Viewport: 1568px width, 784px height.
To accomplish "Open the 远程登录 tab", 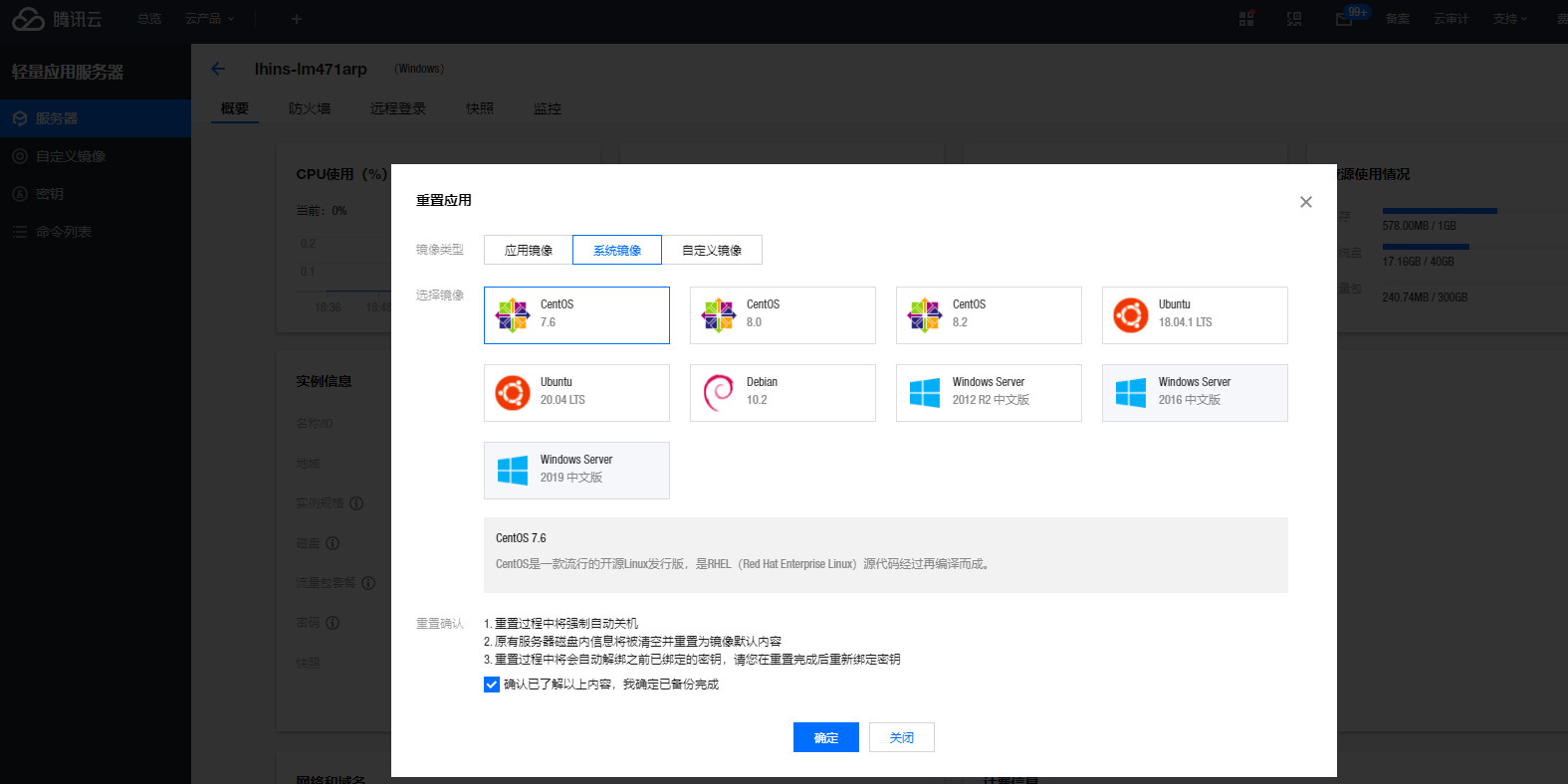I will (398, 108).
